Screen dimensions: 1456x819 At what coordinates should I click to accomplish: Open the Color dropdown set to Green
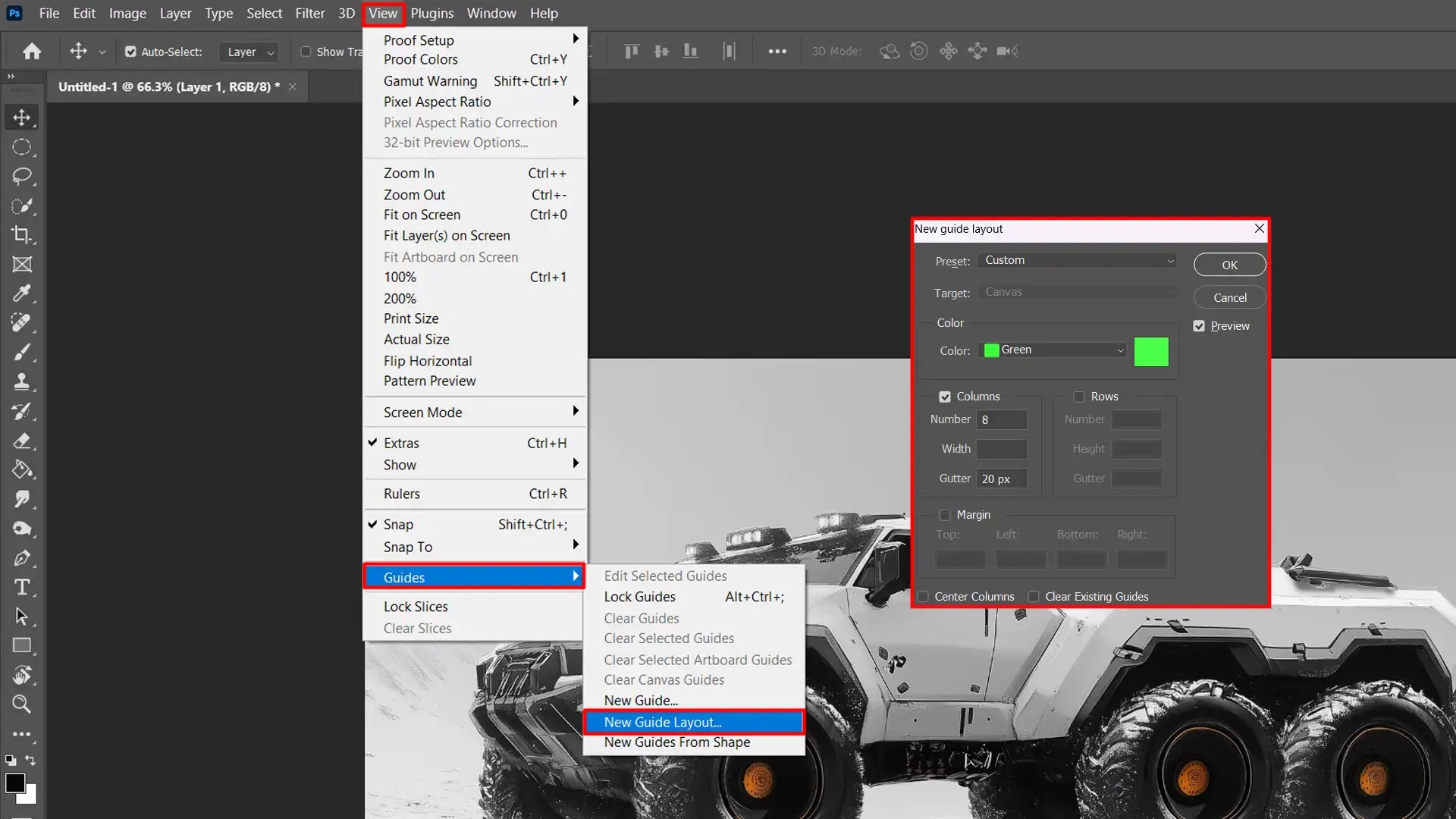tap(1054, 350)
